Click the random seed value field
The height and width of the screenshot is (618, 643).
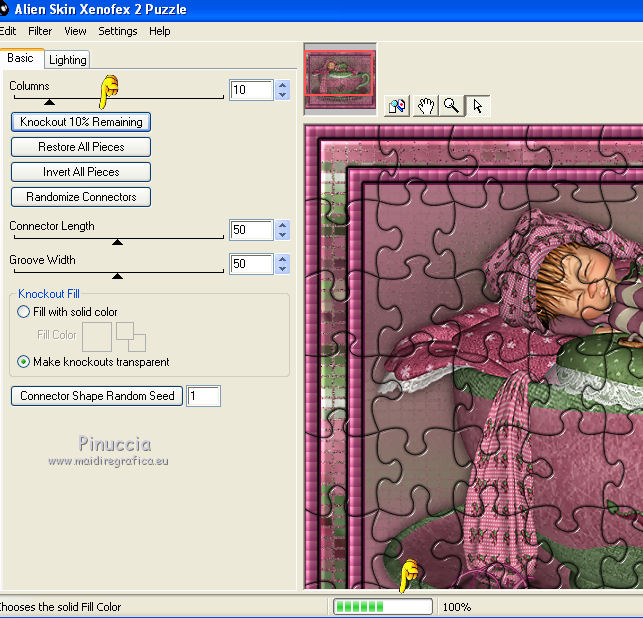(x=203, y=396)
